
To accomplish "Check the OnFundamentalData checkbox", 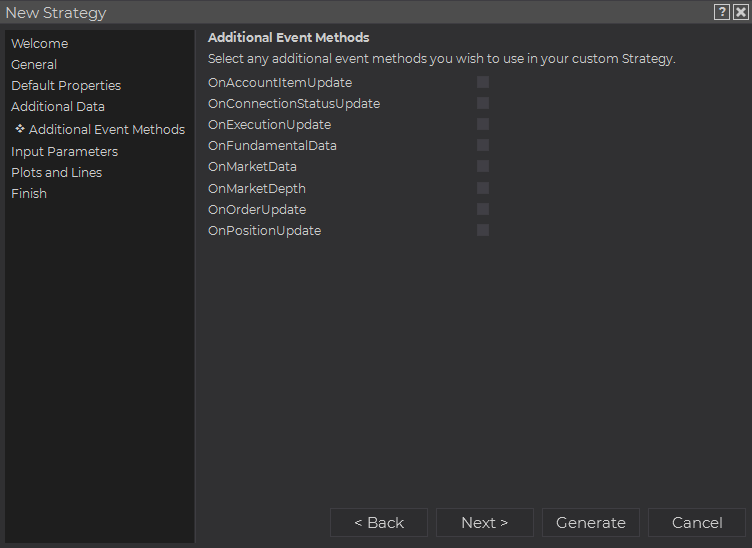I will (x=483, y=145).
